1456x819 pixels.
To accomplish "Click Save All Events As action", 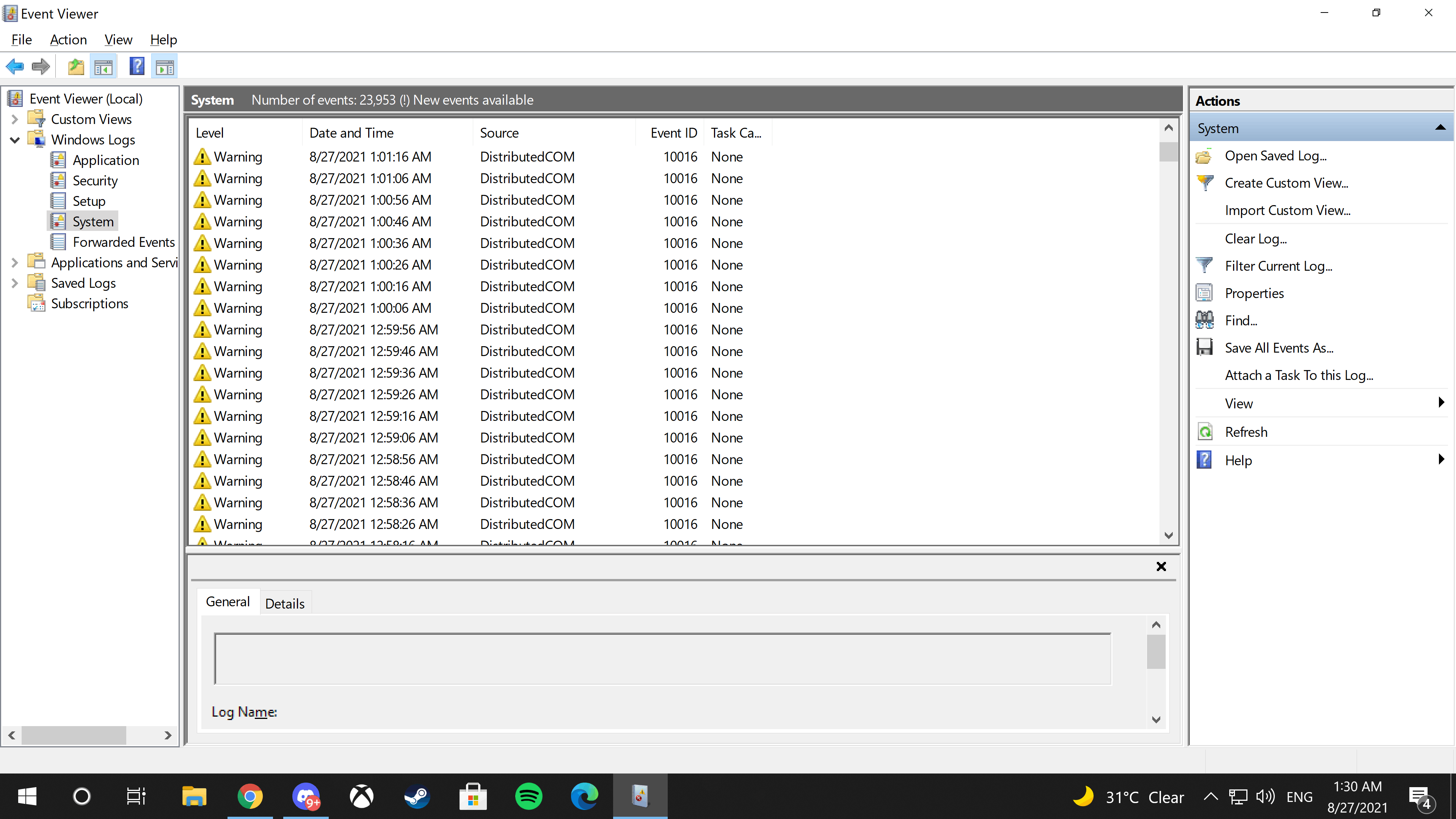I will [1279, 348].
